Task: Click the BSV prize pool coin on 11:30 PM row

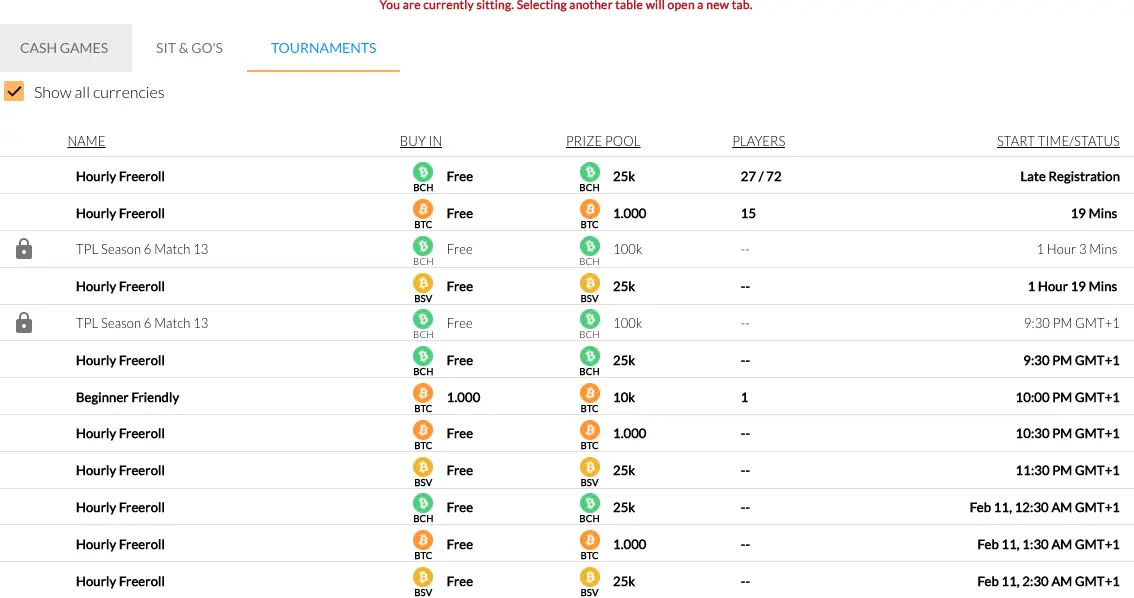Action: point(589,466)
